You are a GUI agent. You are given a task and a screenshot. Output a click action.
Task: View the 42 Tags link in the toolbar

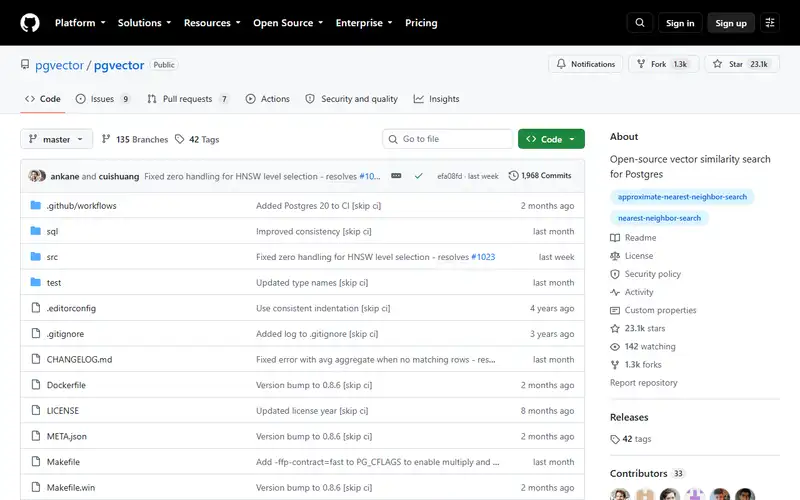click(197, 139)
